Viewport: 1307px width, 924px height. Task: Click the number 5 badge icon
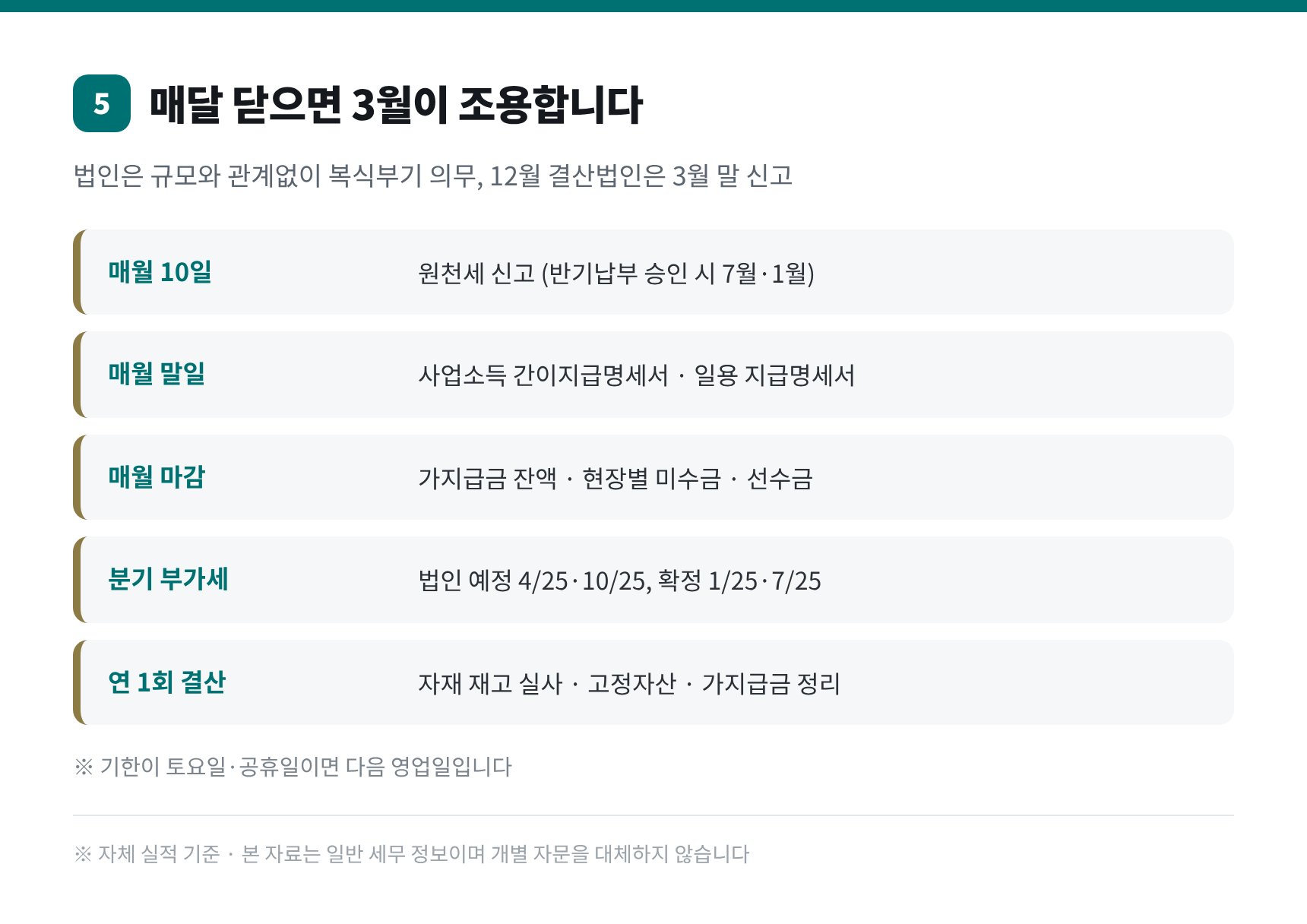pos(102,103)
